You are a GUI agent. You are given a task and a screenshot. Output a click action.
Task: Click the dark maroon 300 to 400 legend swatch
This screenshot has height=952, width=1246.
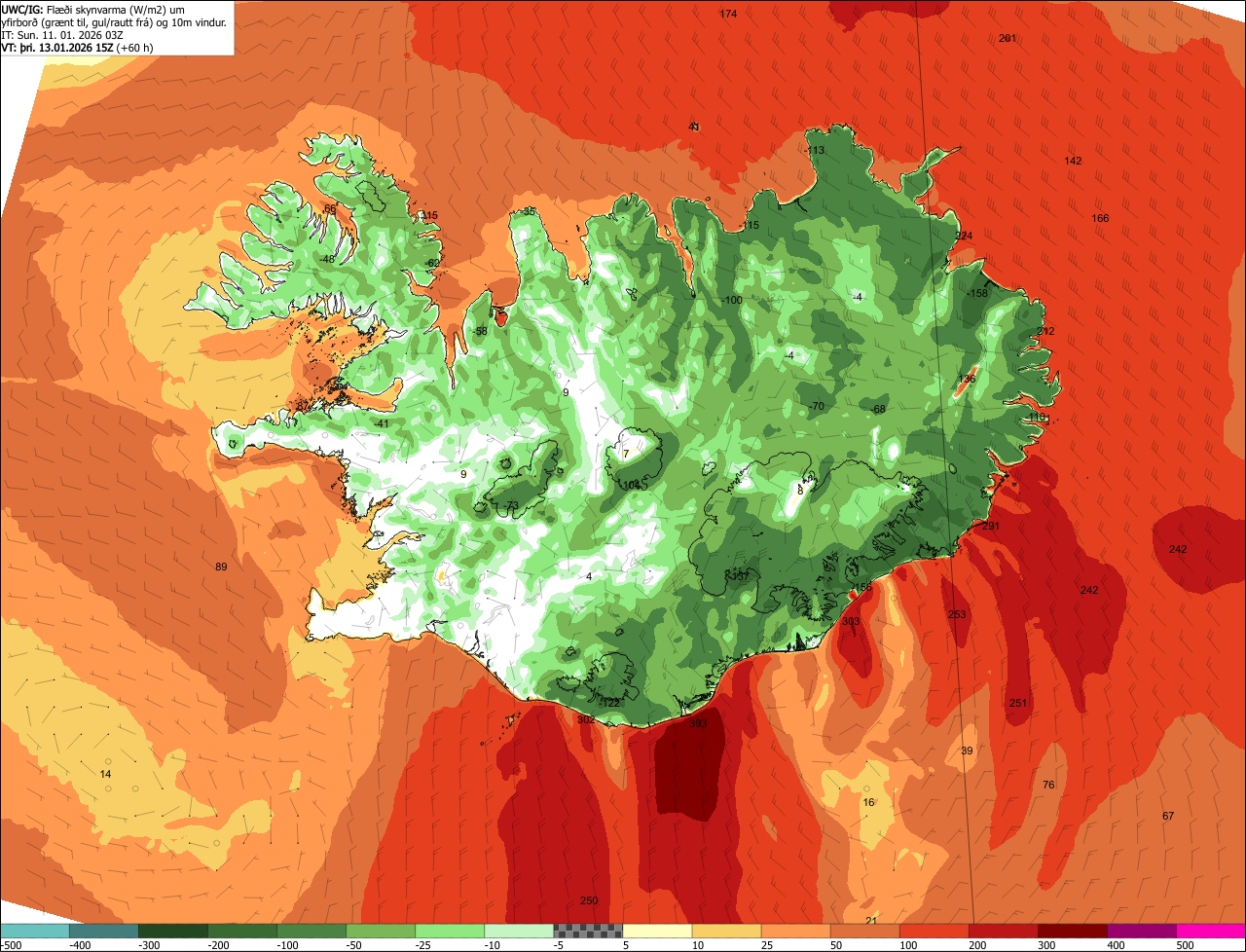1073,931
